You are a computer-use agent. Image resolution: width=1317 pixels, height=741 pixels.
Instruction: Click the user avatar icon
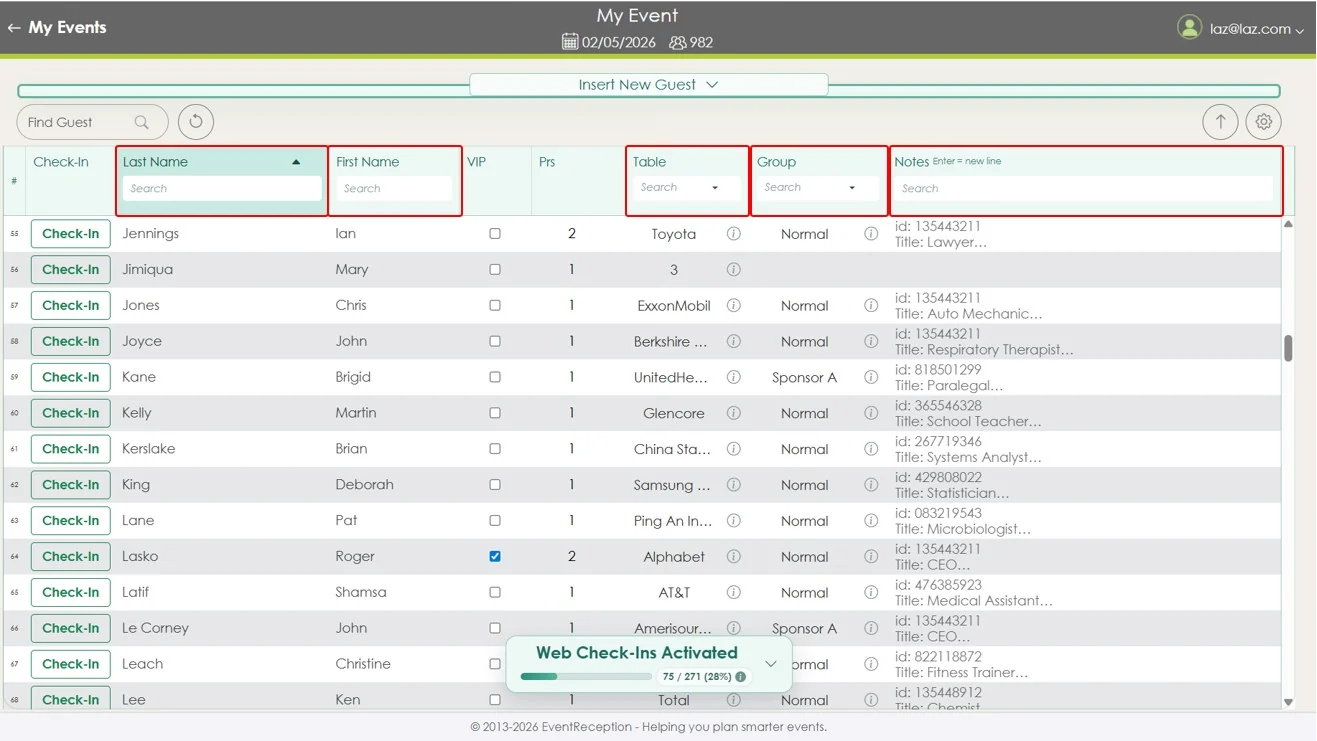(x=1189, y=28)
